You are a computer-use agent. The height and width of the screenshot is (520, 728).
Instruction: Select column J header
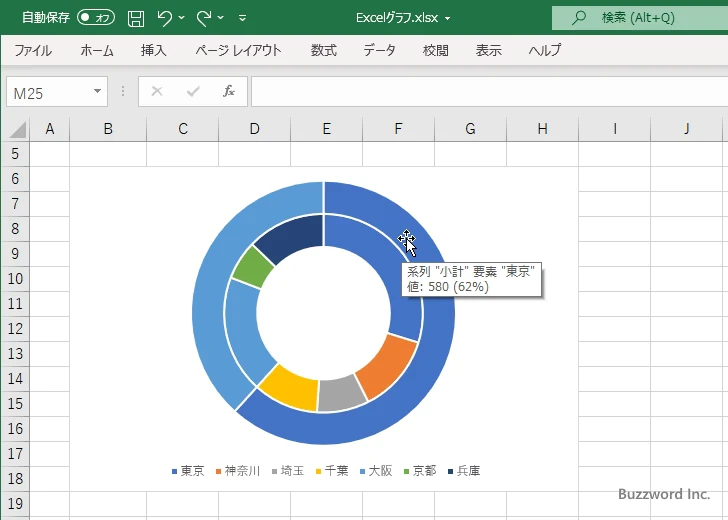point(687,129)
